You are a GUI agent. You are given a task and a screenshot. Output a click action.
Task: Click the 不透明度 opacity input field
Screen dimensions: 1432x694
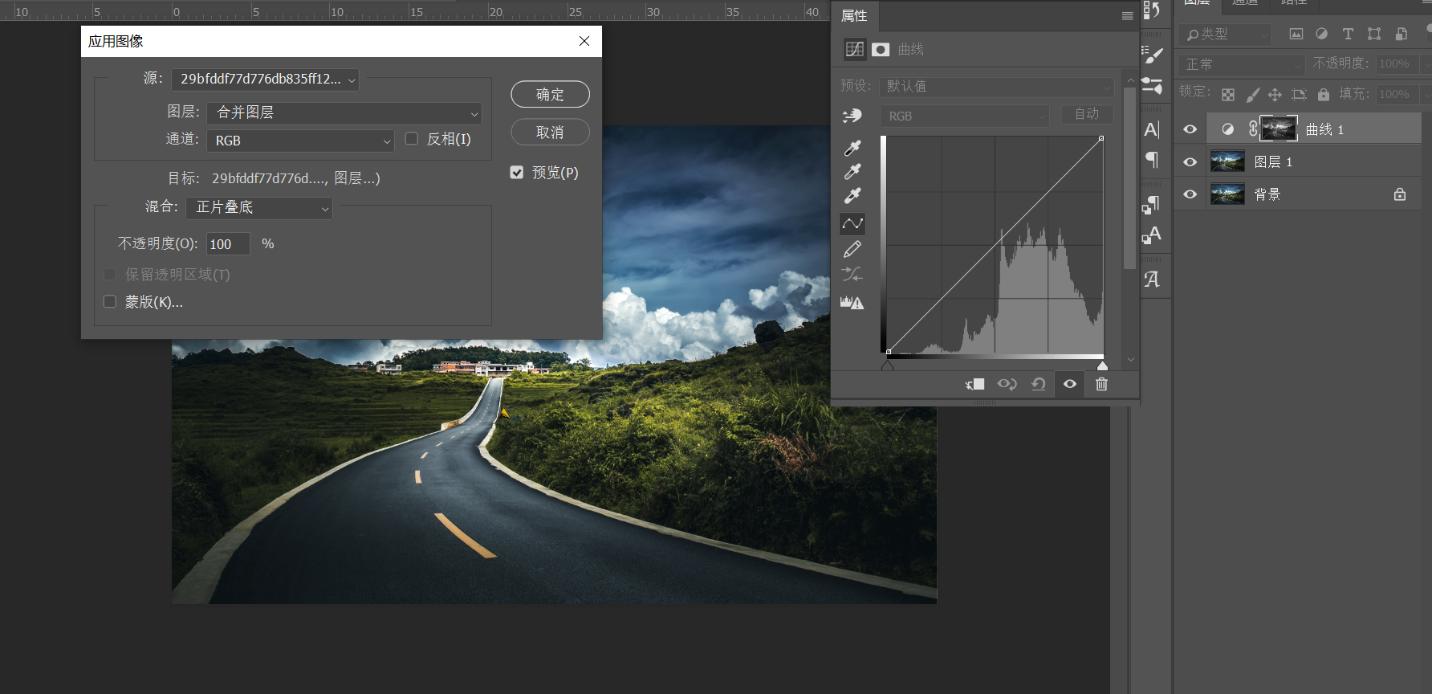(228, 243)
